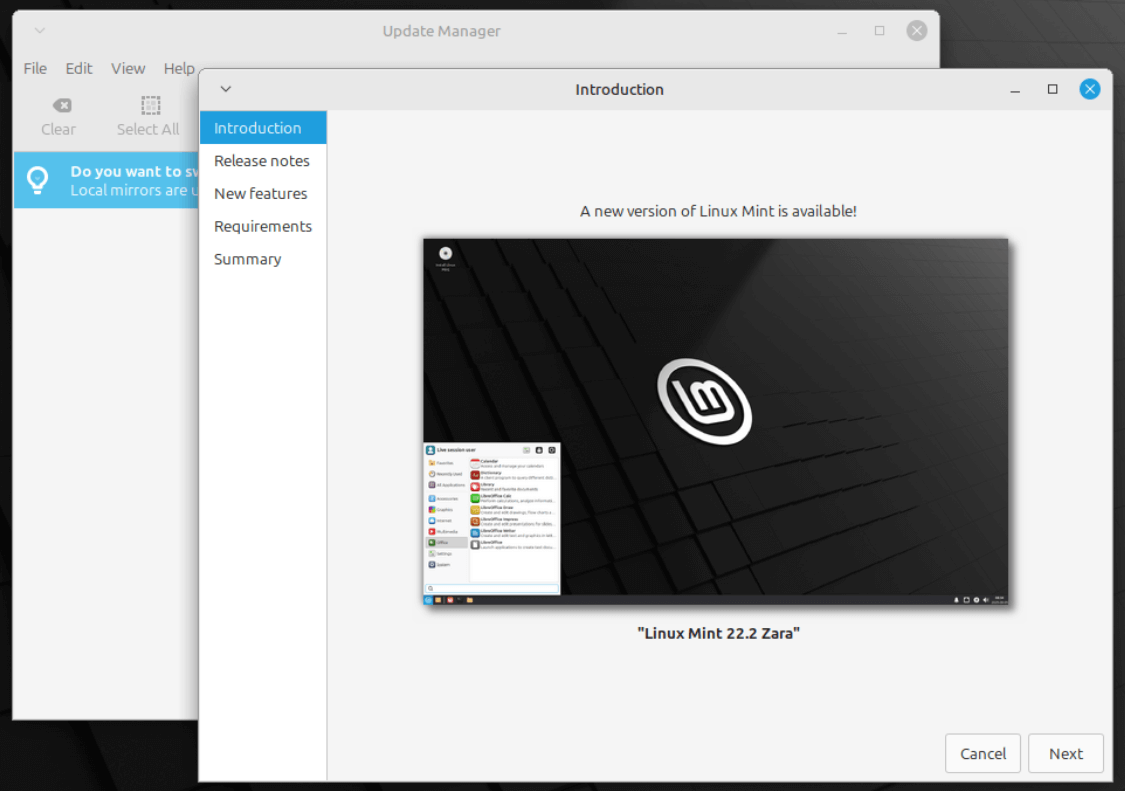The height and width of the screenshot is (791, 1125).
Task: Close the Introduction dialog window
Action: coord(1089,89)
